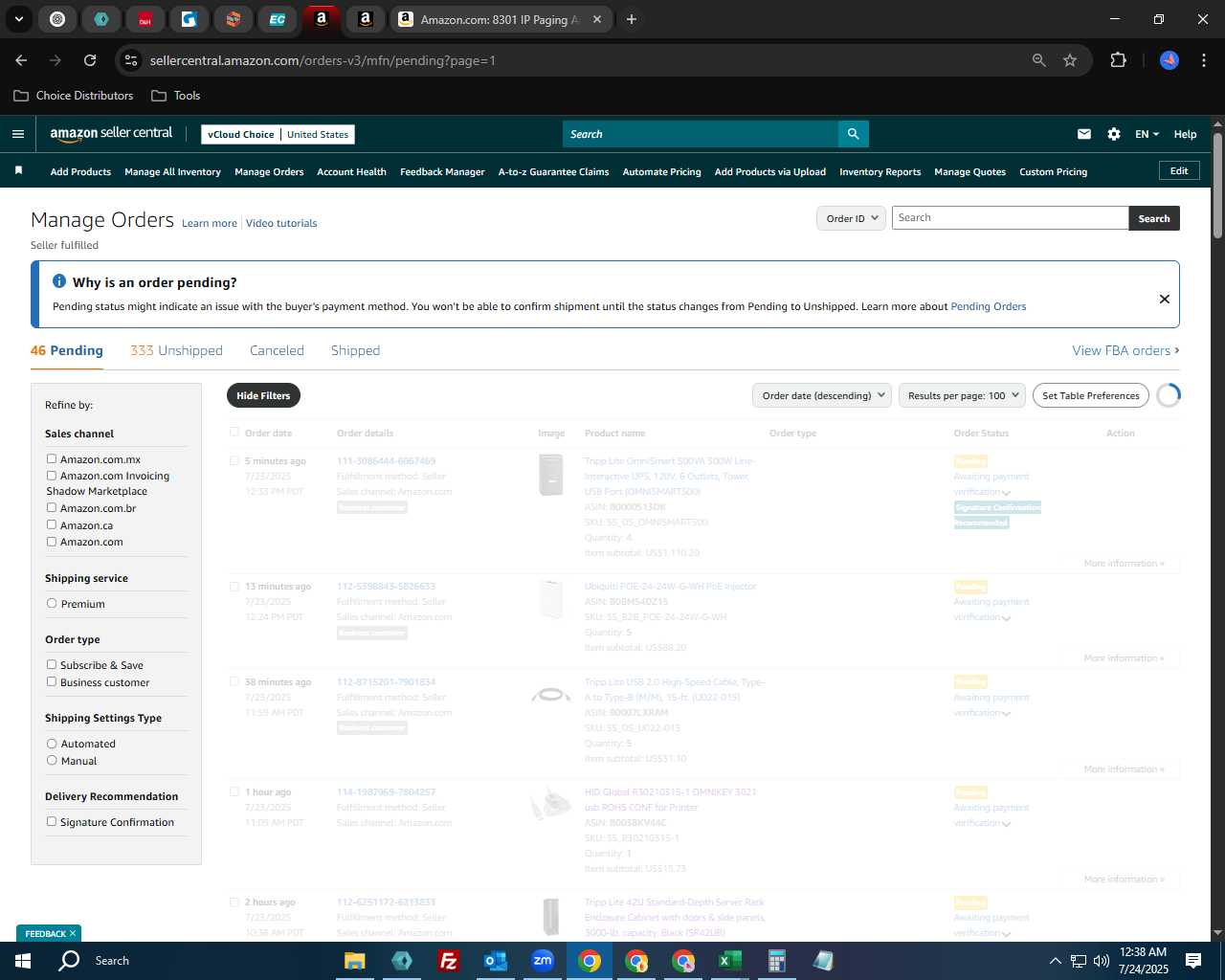This screenshot has width=1225, height=980.
Task: Open the browser extensions puzzle icon
Action: pyautogui.click(x=1118, y=60)
